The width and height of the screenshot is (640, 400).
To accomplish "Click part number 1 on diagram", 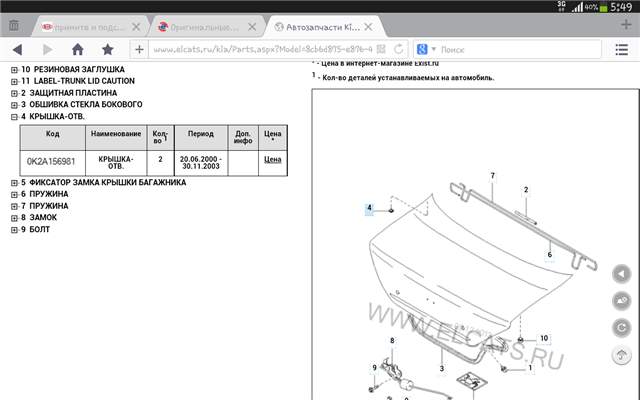I will pos(530,368).
